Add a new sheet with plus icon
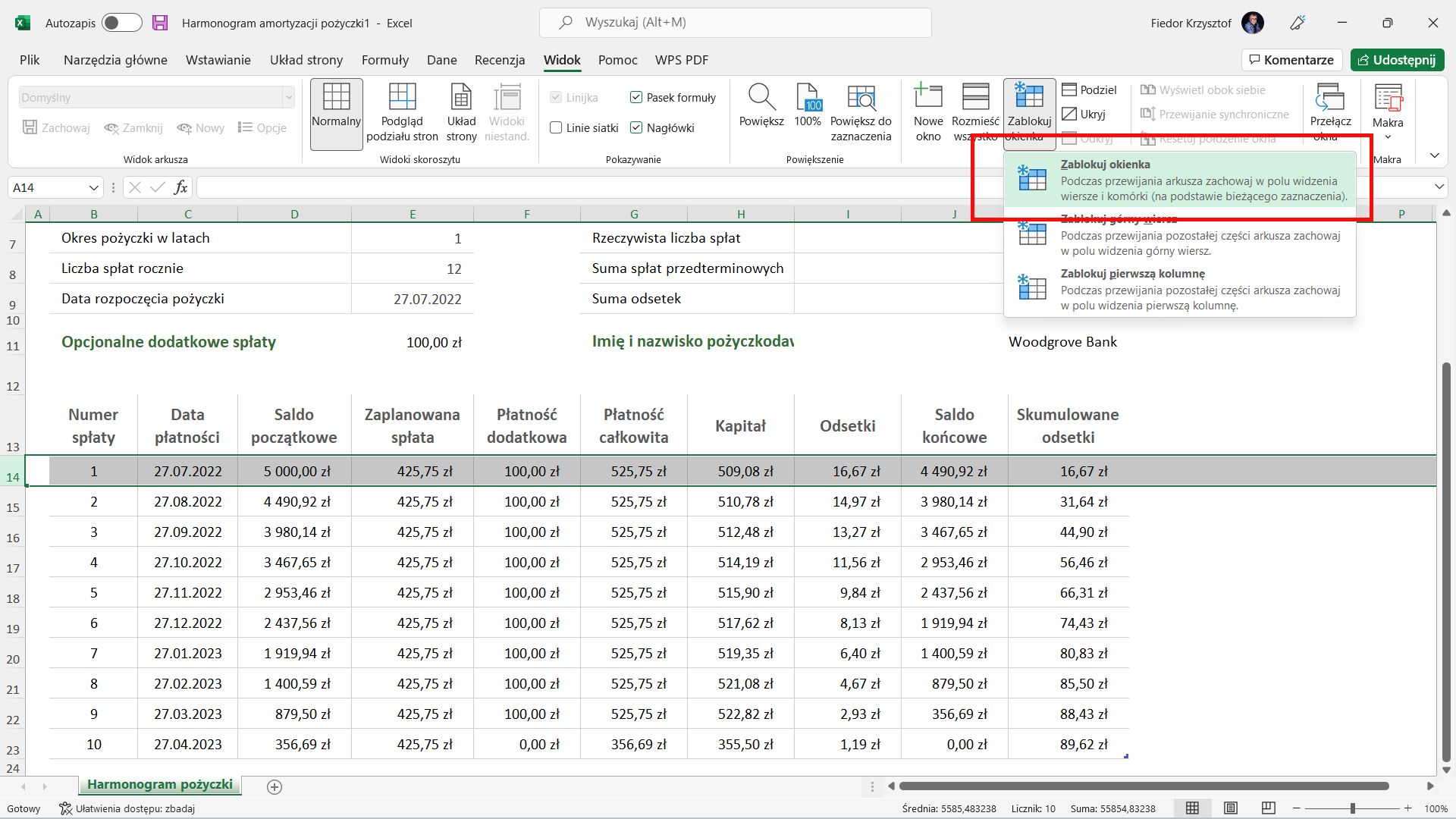The width and height of the screenshot is (1456, 819). pos(275,787)
